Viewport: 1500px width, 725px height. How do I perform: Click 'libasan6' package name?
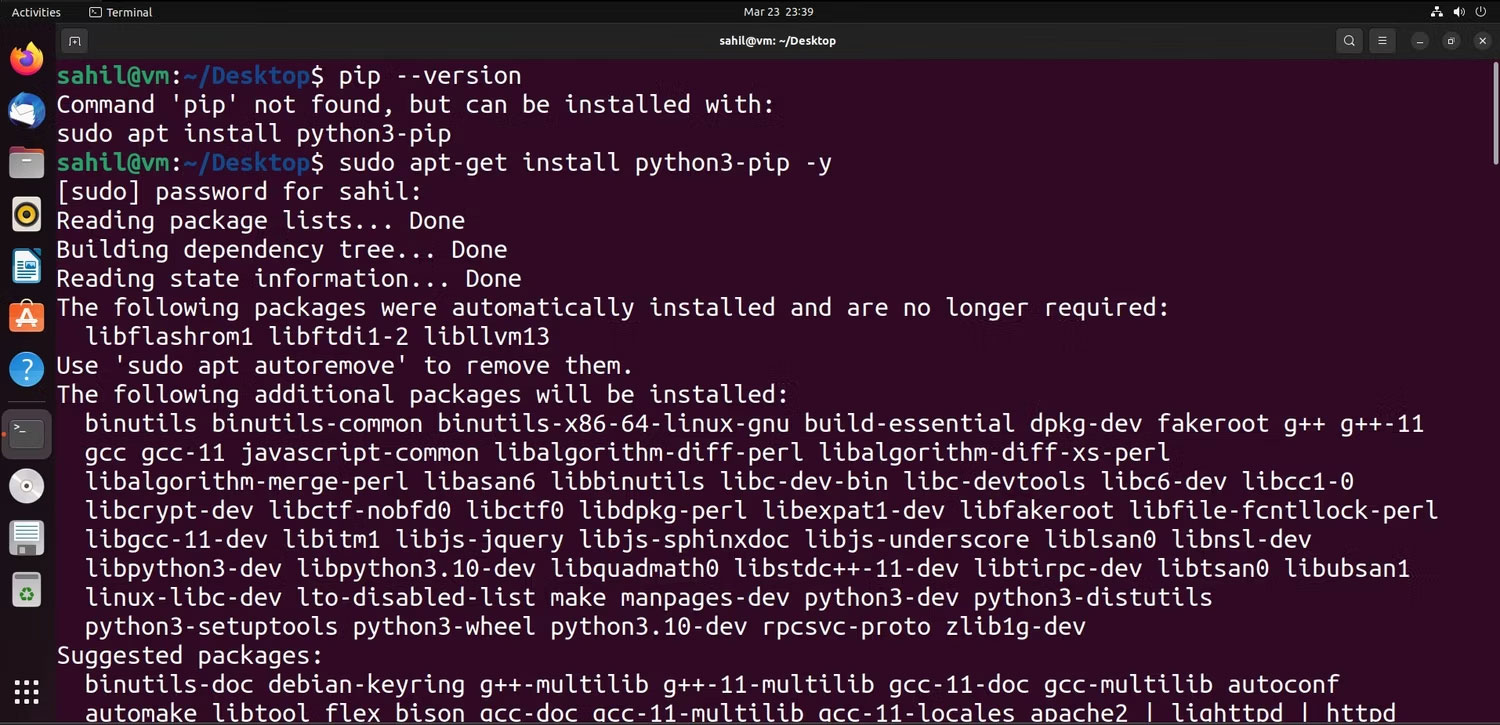(480, 482)
